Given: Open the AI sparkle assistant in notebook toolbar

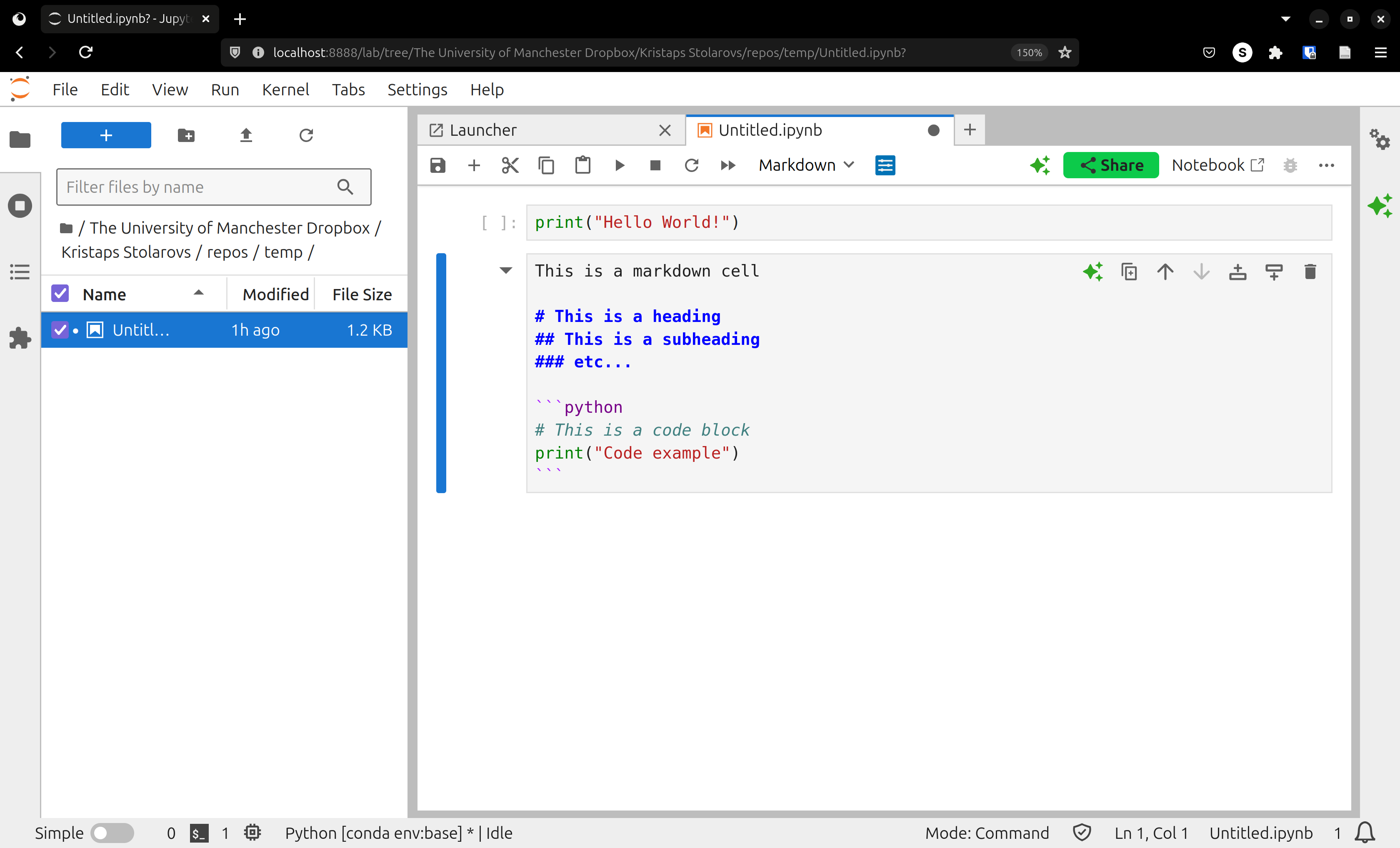Looking at the screenshot, I should tap(1040, 165).
